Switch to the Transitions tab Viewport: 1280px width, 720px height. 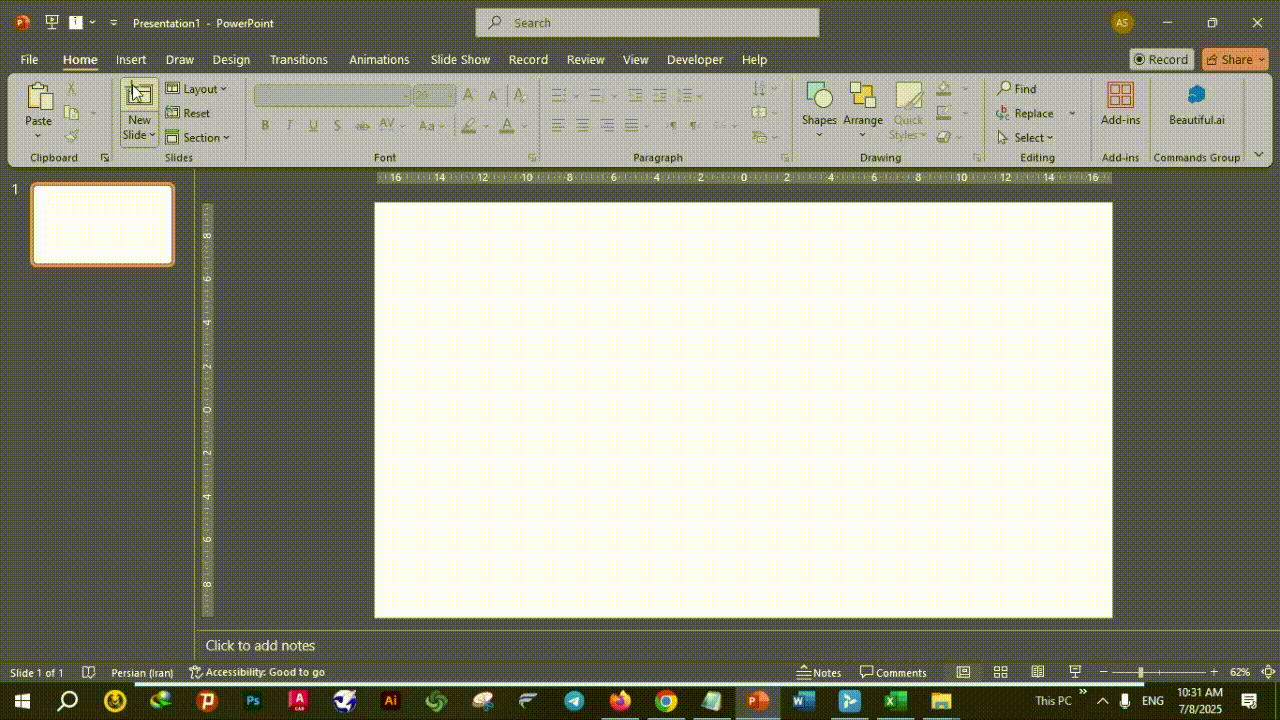[298, 60]
